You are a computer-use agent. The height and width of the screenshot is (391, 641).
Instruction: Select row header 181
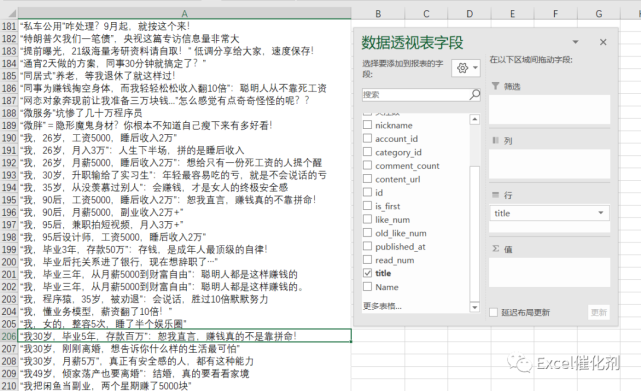click(9, 27)
